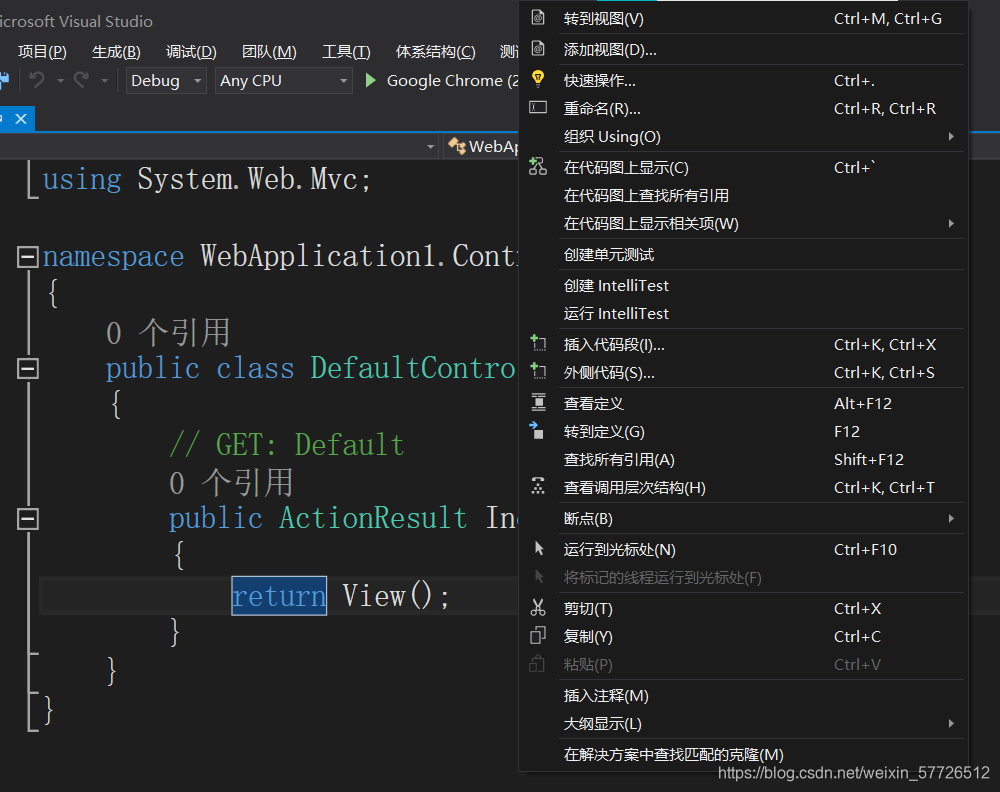This screenshot has width=1000, height=792.
Task: Choose 外侧代码(S)... entry
Action: click(x=744, y=372)
